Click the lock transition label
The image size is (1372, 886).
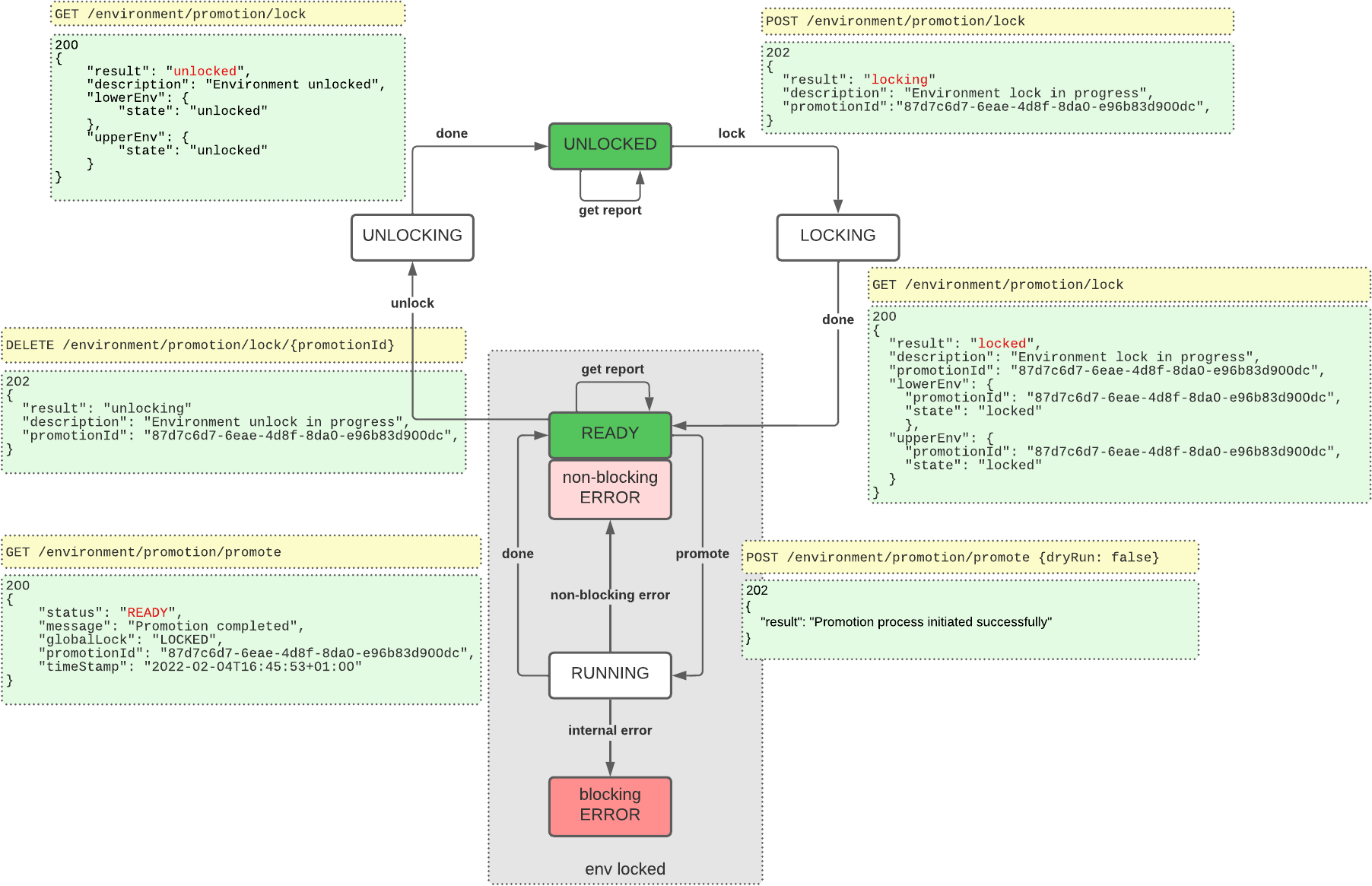pos(731,132)
